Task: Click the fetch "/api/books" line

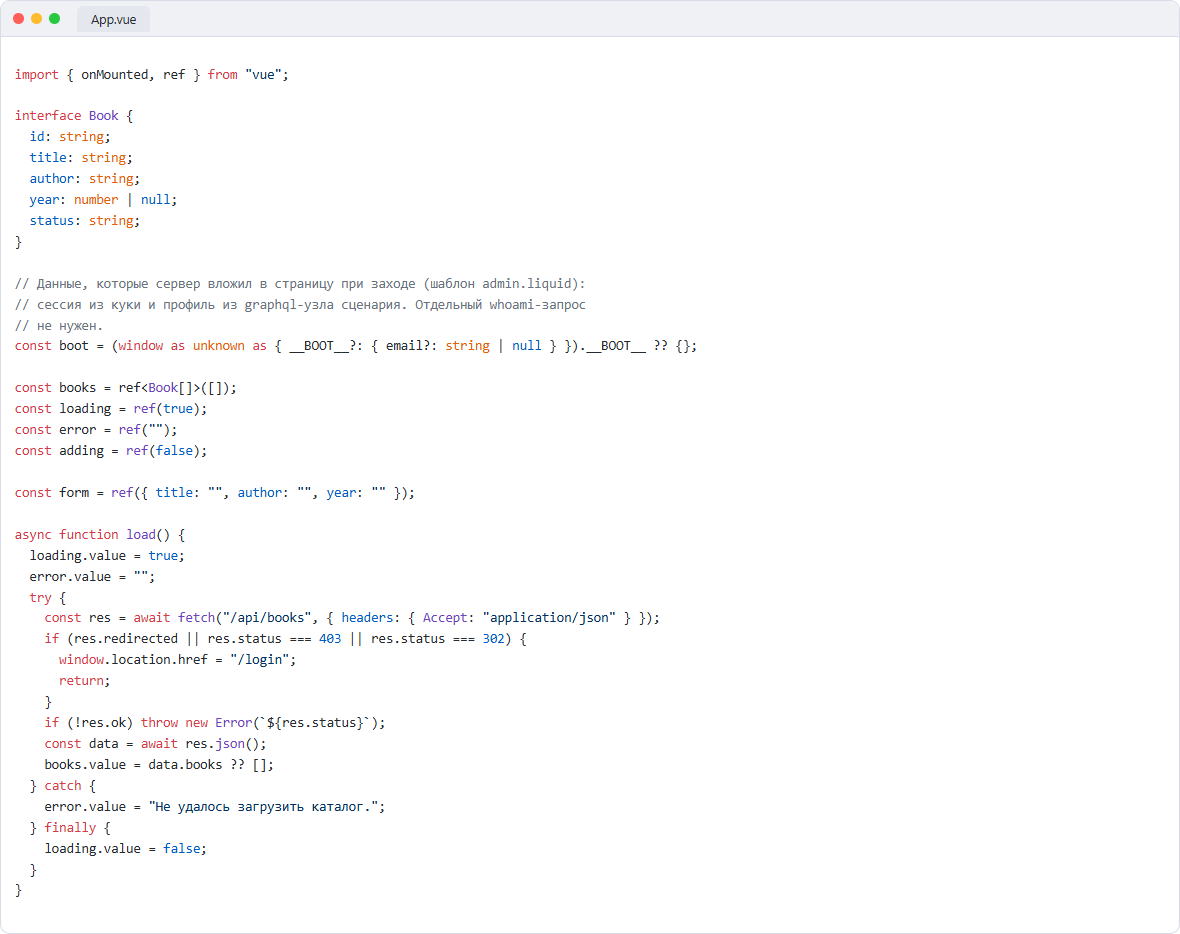Action: [x=352, y=618]
